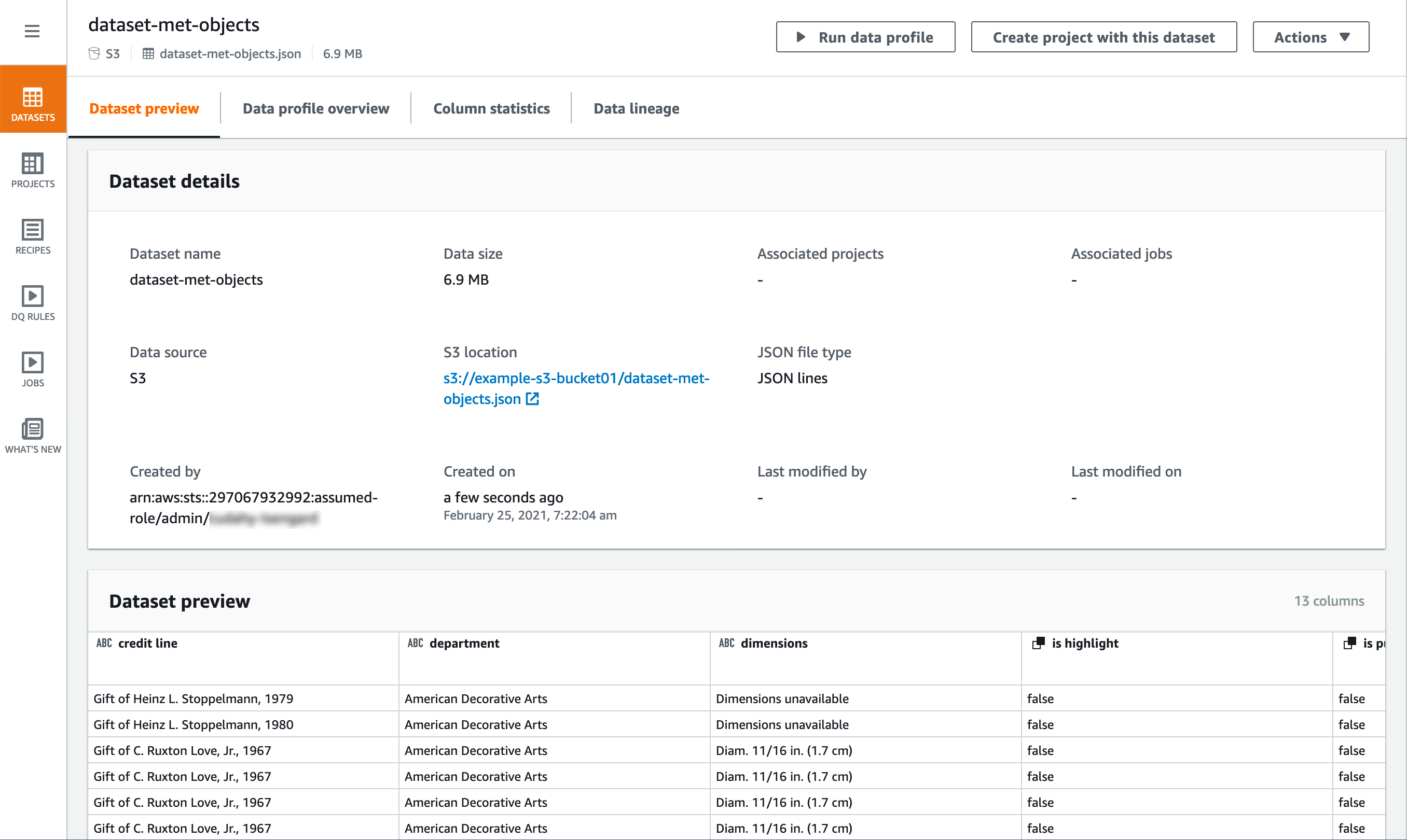Open the RECIPES panel from the sidebar
Viewport: 1407px width, 840px height.
point(32,236)
